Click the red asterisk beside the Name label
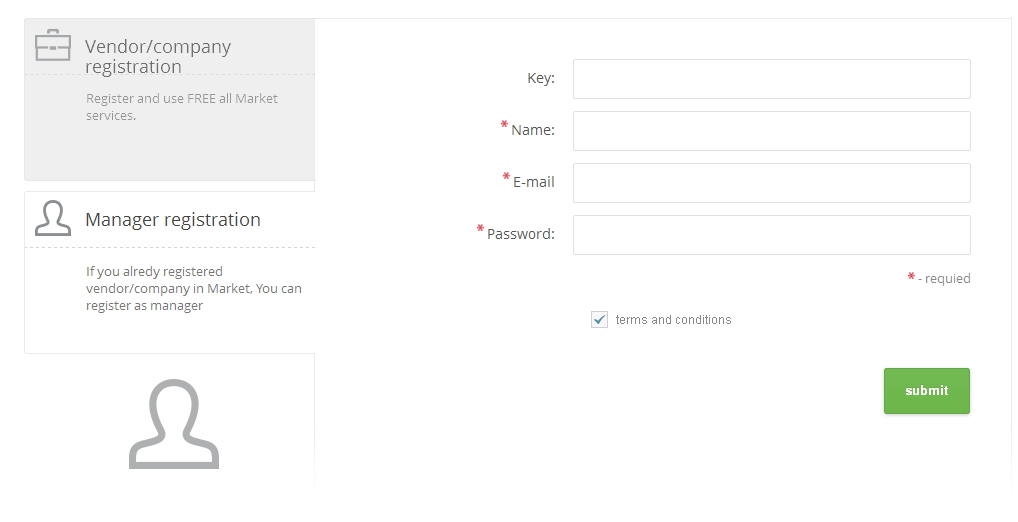Image resolution: width=1018 pixels, height=522 pixels. (505, 126)
